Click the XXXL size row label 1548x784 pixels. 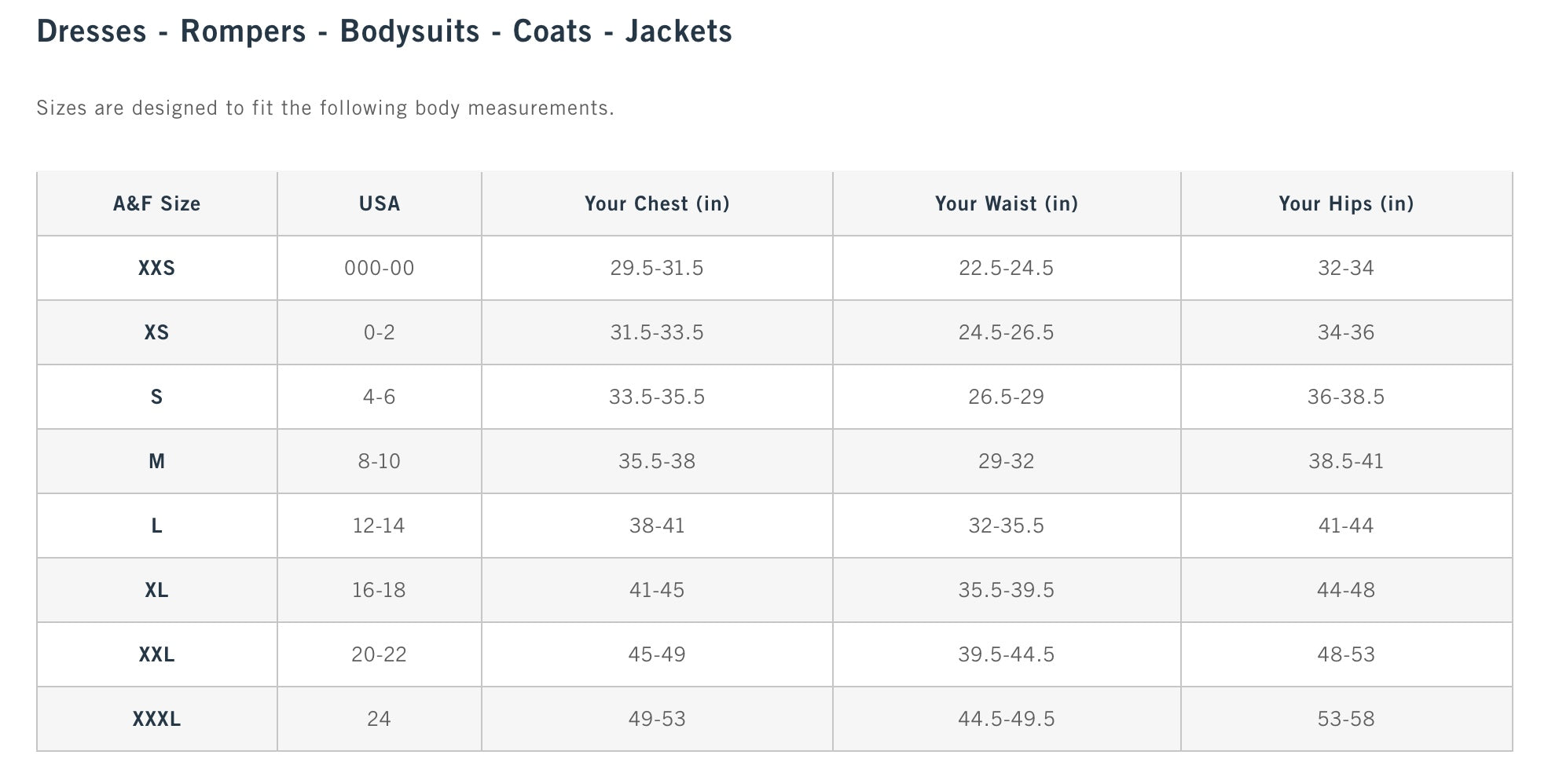[x=156, y=720]
